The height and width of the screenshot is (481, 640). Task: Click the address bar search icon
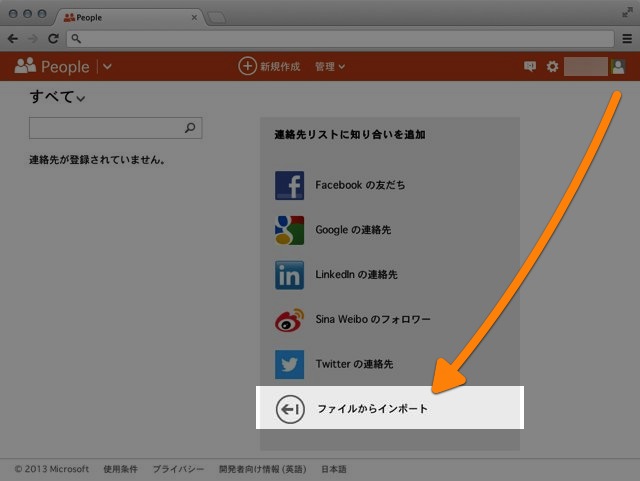[76, 38]
